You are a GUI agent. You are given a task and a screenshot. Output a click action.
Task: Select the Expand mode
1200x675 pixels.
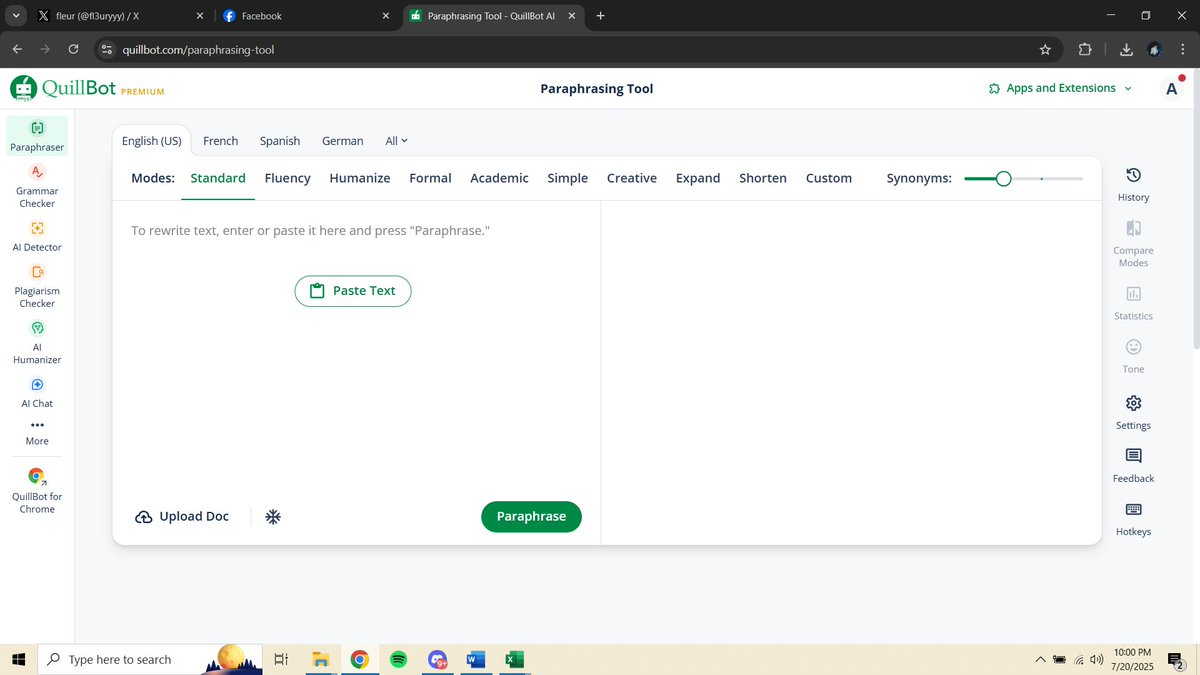698,178
